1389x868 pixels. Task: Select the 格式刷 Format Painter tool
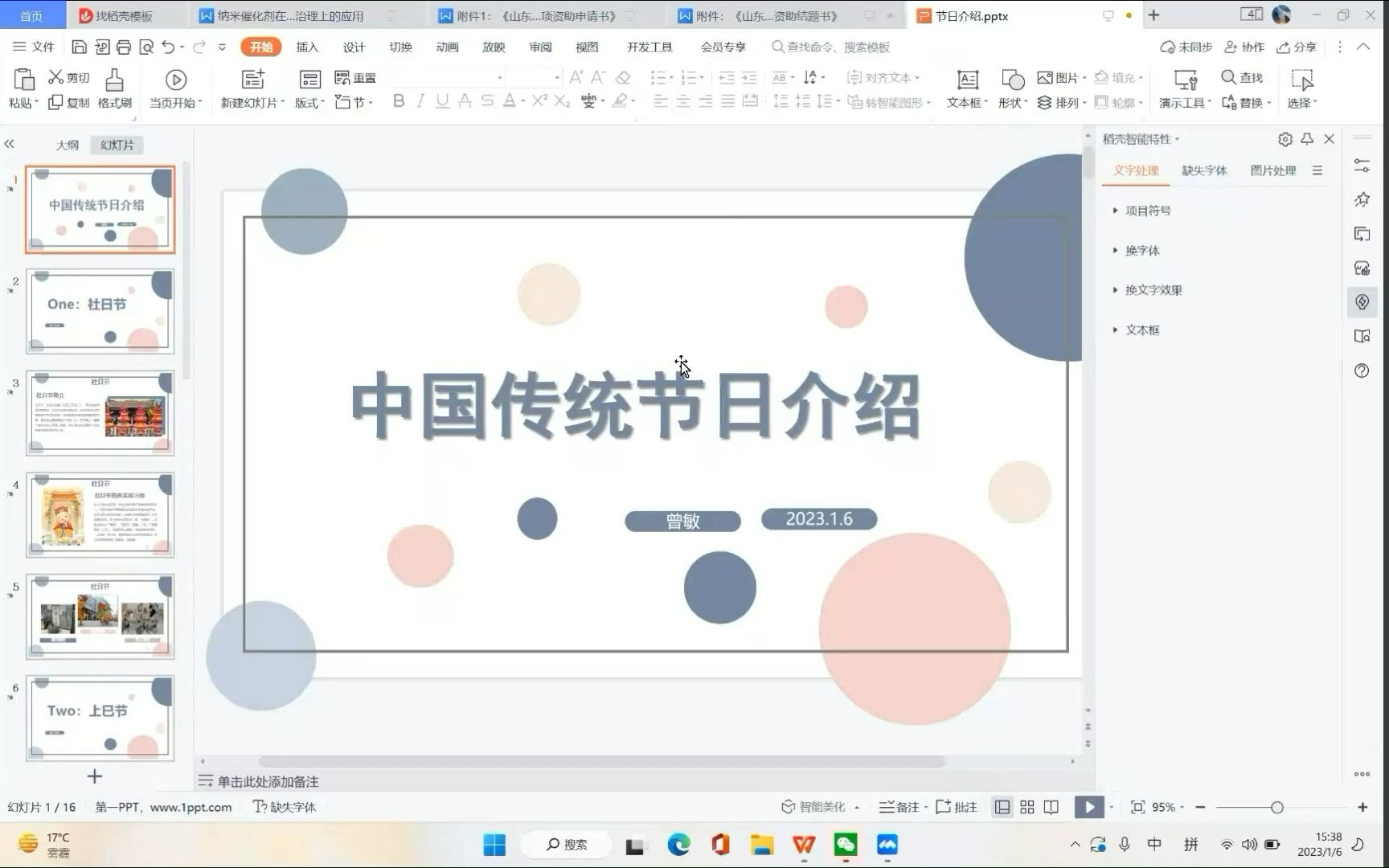click(x=114, y=87)
